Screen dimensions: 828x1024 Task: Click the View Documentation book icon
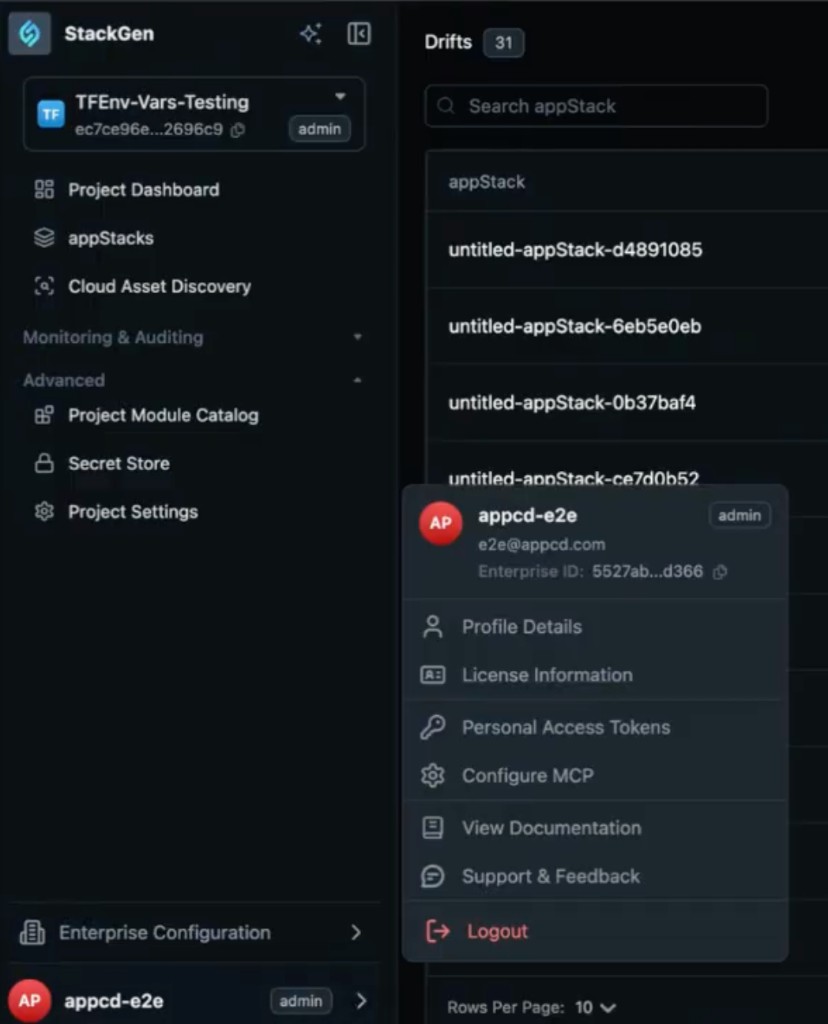coord(432,827)
